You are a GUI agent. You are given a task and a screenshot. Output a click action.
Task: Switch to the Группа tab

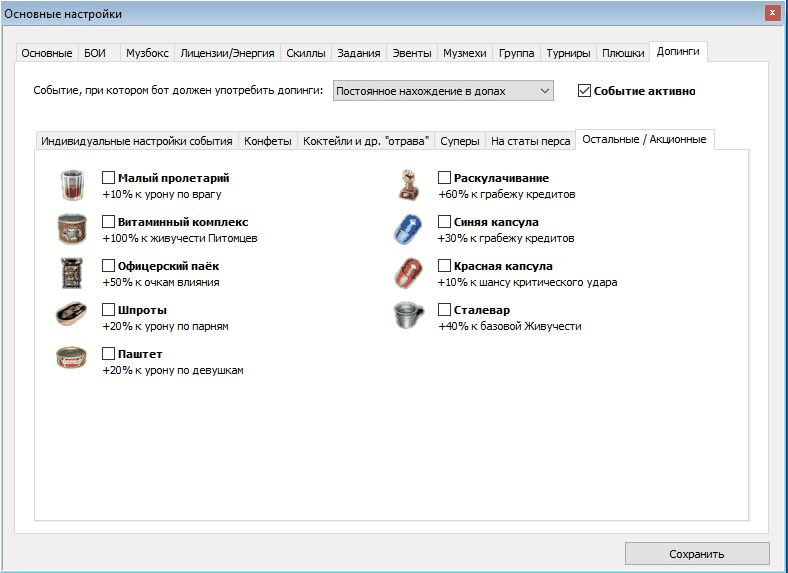(517, 53)
